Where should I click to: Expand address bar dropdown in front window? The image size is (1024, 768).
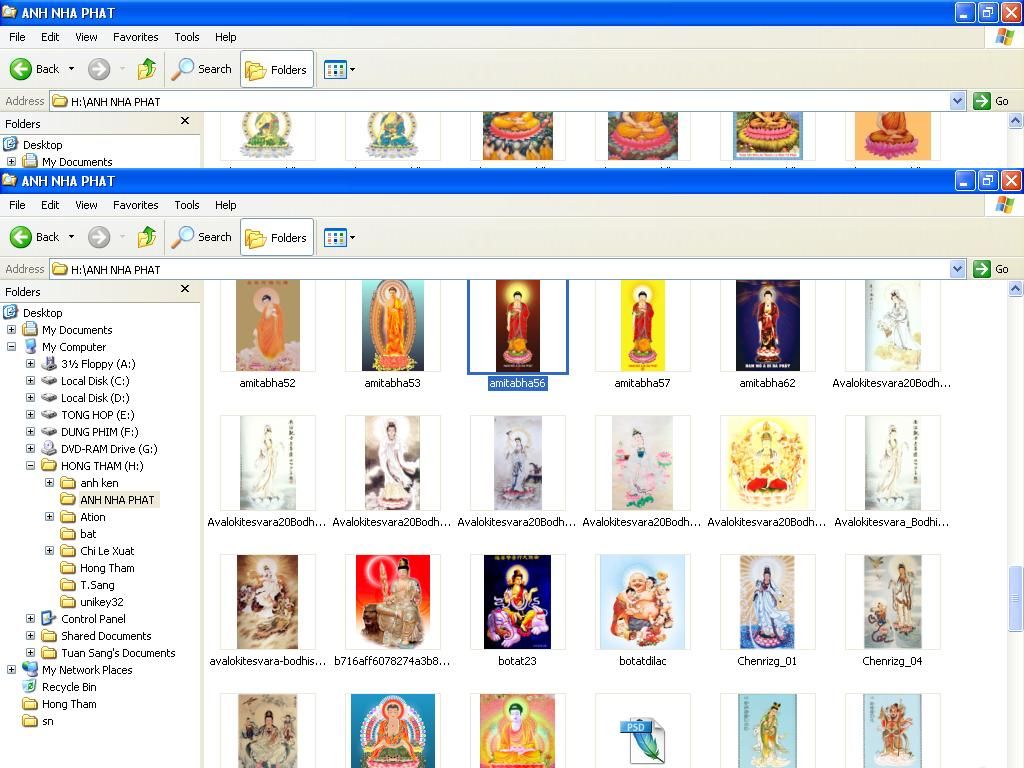tap(957, 269)
